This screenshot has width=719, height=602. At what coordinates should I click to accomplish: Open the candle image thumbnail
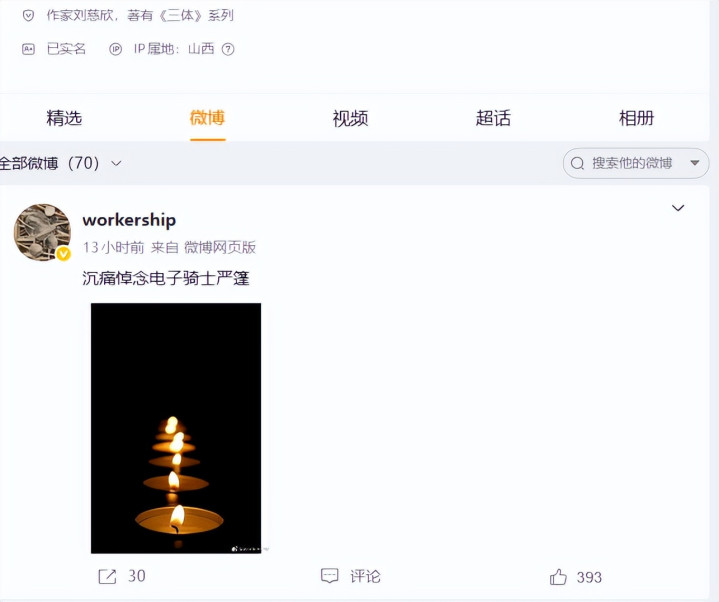tap(176, 428)
